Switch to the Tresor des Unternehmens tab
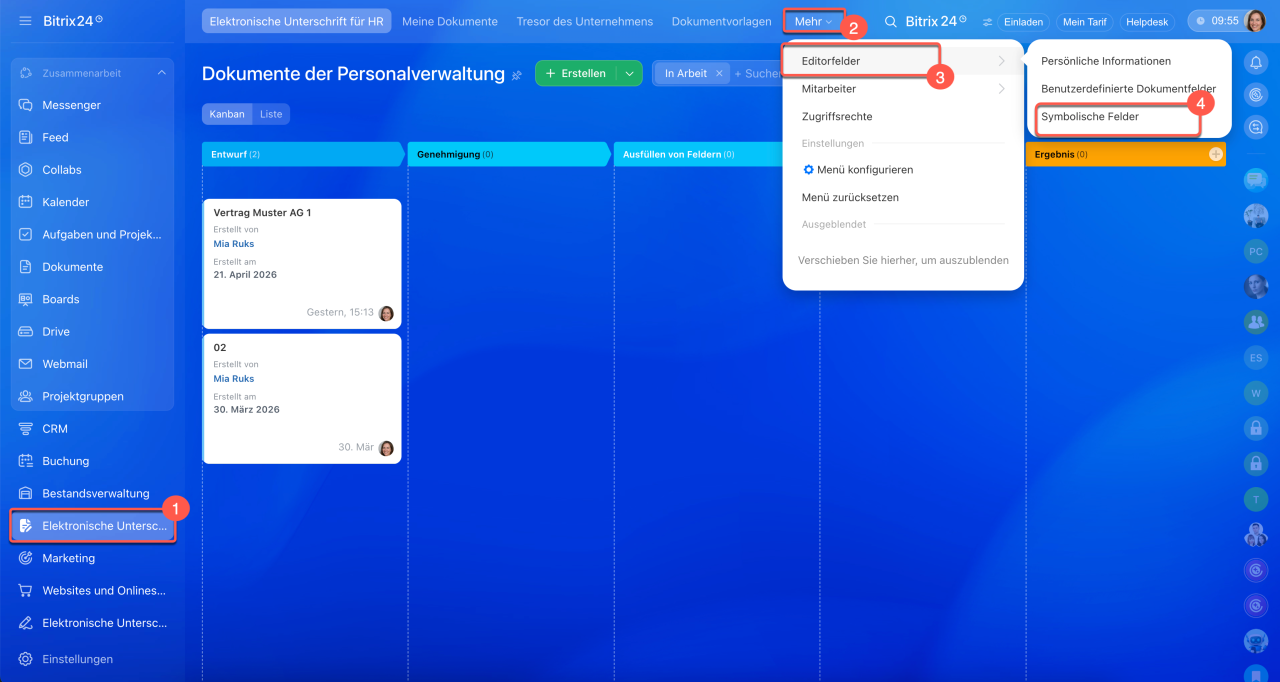The image size is (1280, 682). tap(585, 21)
